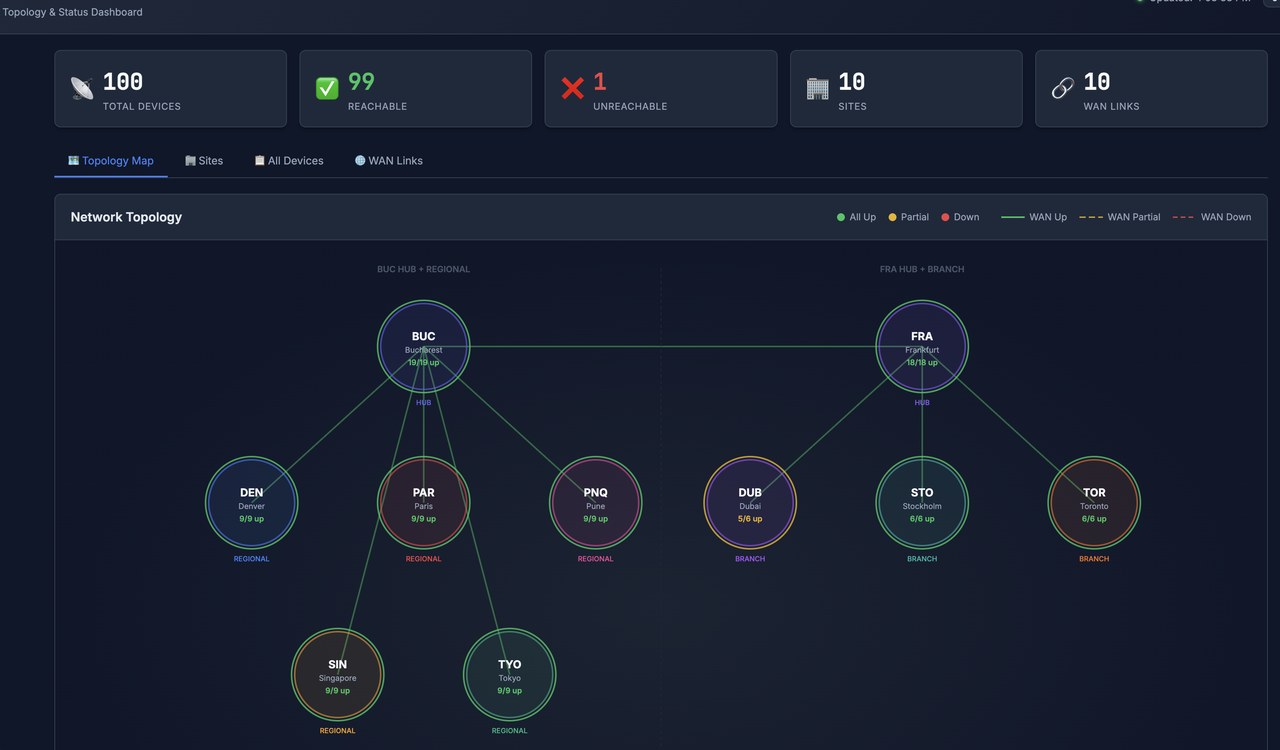Click the "REGIONAL" label under the PNQ node
The image size is (1280, 750).
(596, 559)
